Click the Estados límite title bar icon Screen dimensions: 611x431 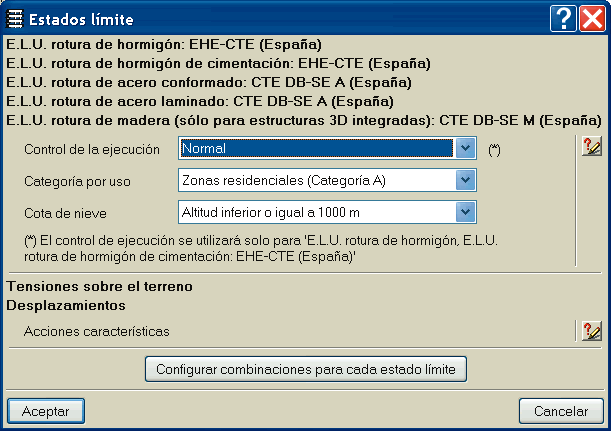(16, 19)
